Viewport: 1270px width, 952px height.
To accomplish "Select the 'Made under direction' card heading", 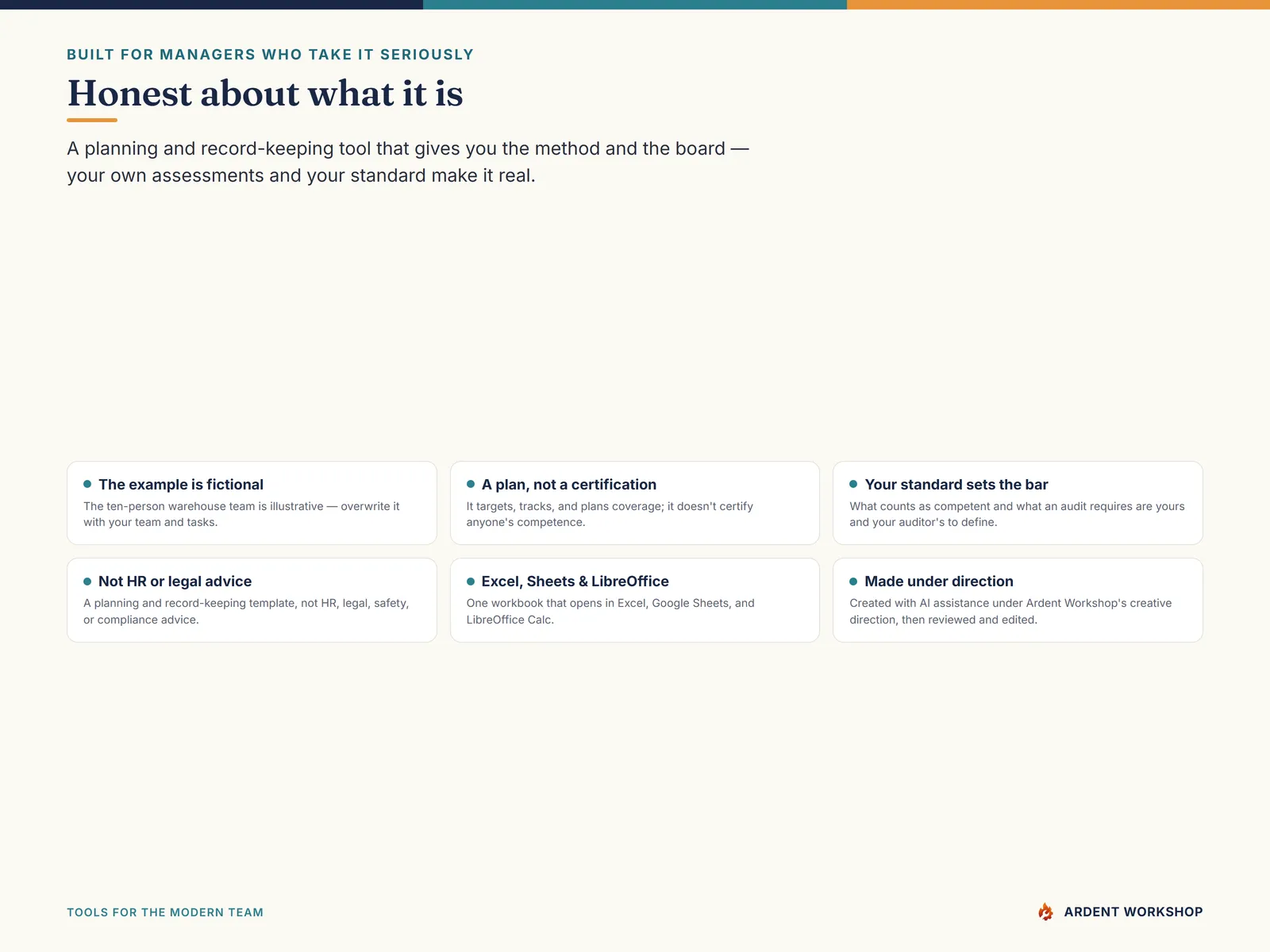I will 939,582.
